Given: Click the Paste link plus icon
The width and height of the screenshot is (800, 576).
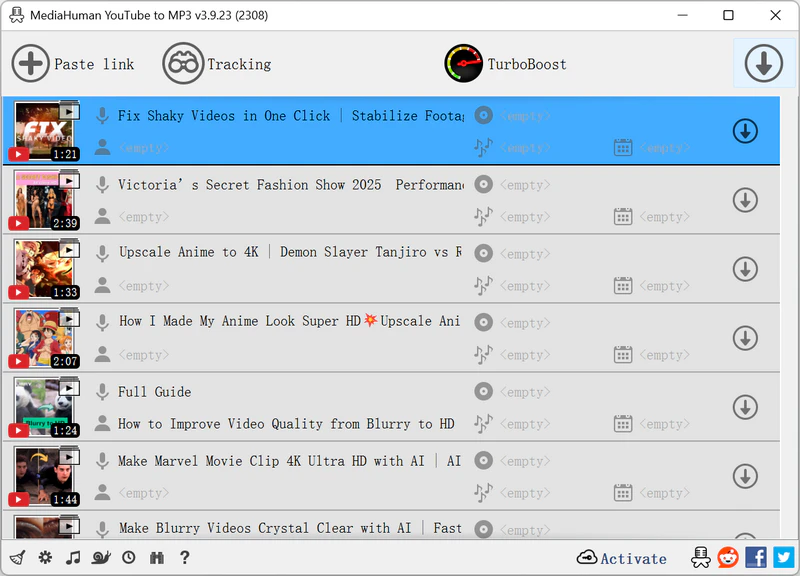Looking at the screenshot, I should [x=31, y=64].
